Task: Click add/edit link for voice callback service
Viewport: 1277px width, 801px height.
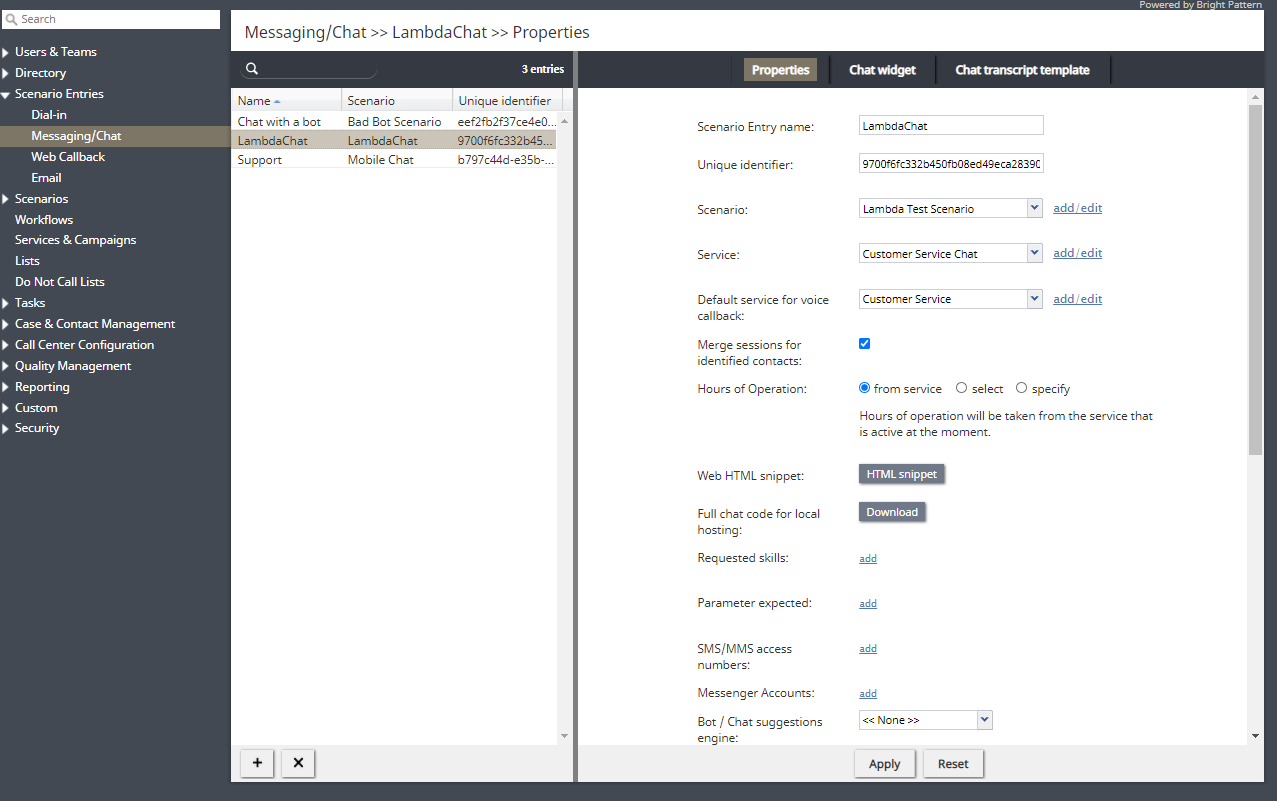Action: [x=1078, y=299]
